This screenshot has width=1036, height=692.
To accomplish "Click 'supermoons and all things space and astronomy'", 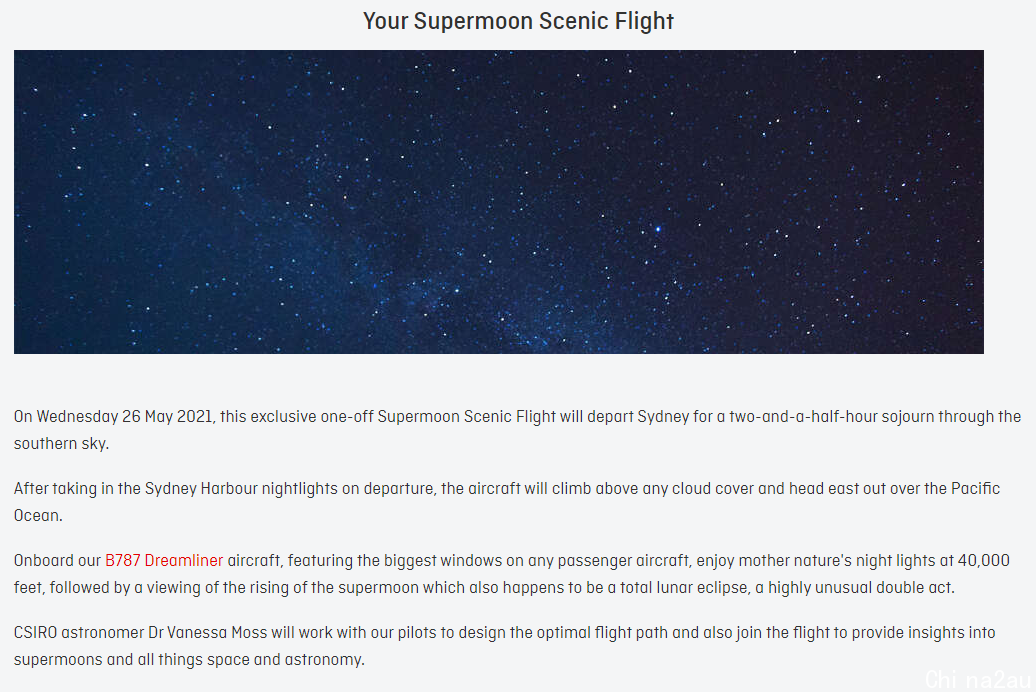I will (x=188, y=660).
